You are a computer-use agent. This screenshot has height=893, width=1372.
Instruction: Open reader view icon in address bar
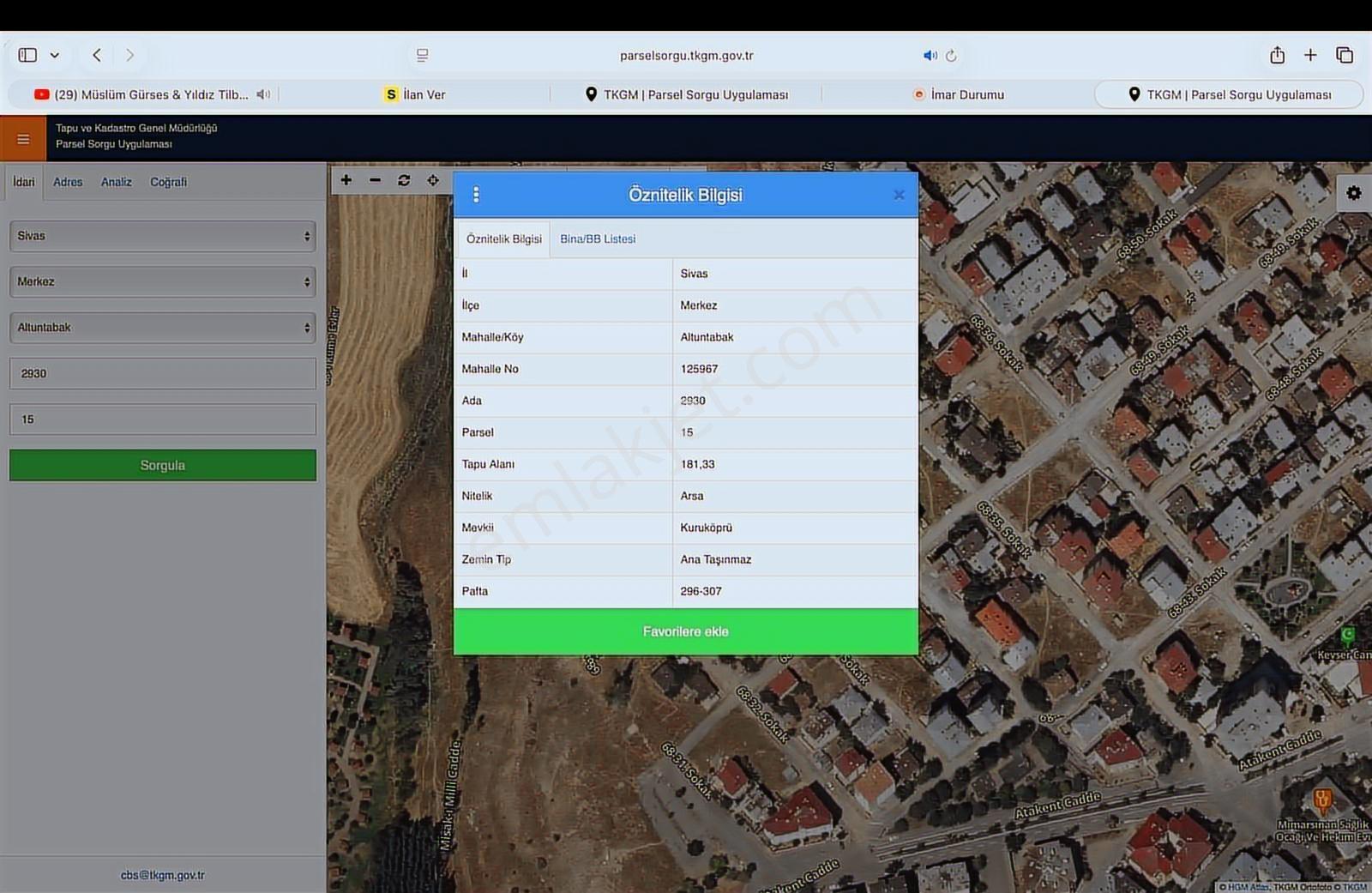pos(423,55)
